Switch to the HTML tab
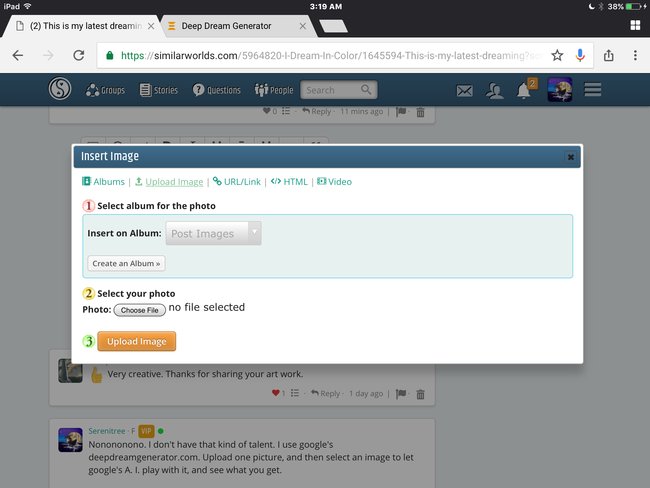Screen dimensions: 650x488 289,182
